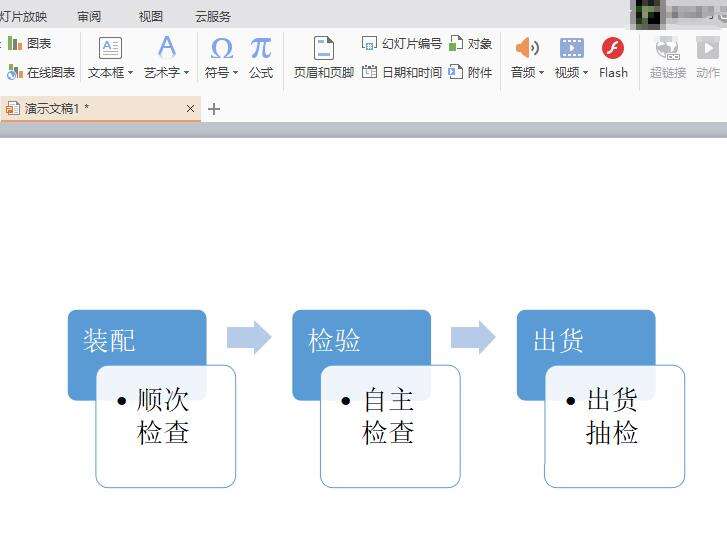This screenshot has width=727, height=550.
Task: Click the 出货抽检 bullet text box
Action: 614,426
